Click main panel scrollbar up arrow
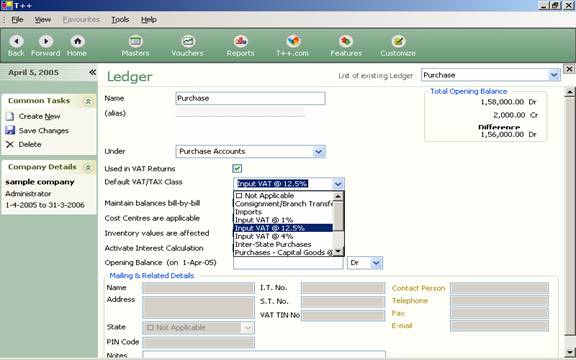576x360 pixels. coord(570,92)
